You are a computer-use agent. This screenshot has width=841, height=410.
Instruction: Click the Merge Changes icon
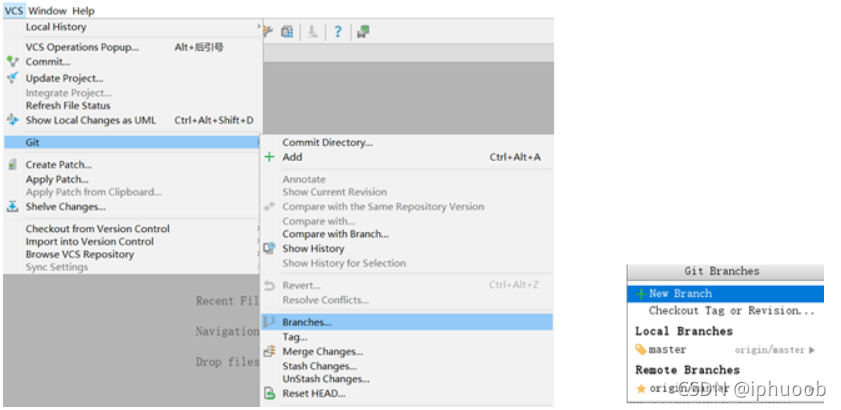click(269, 352)
